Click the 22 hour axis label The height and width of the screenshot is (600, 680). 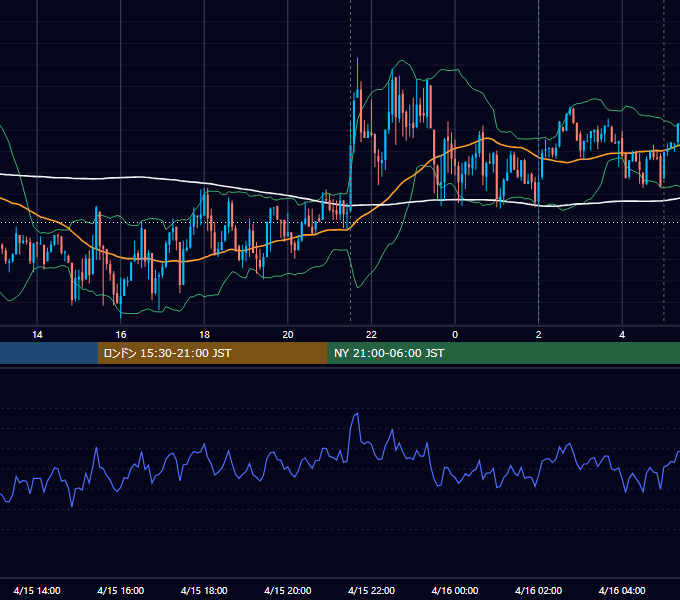tap(371, 335)
